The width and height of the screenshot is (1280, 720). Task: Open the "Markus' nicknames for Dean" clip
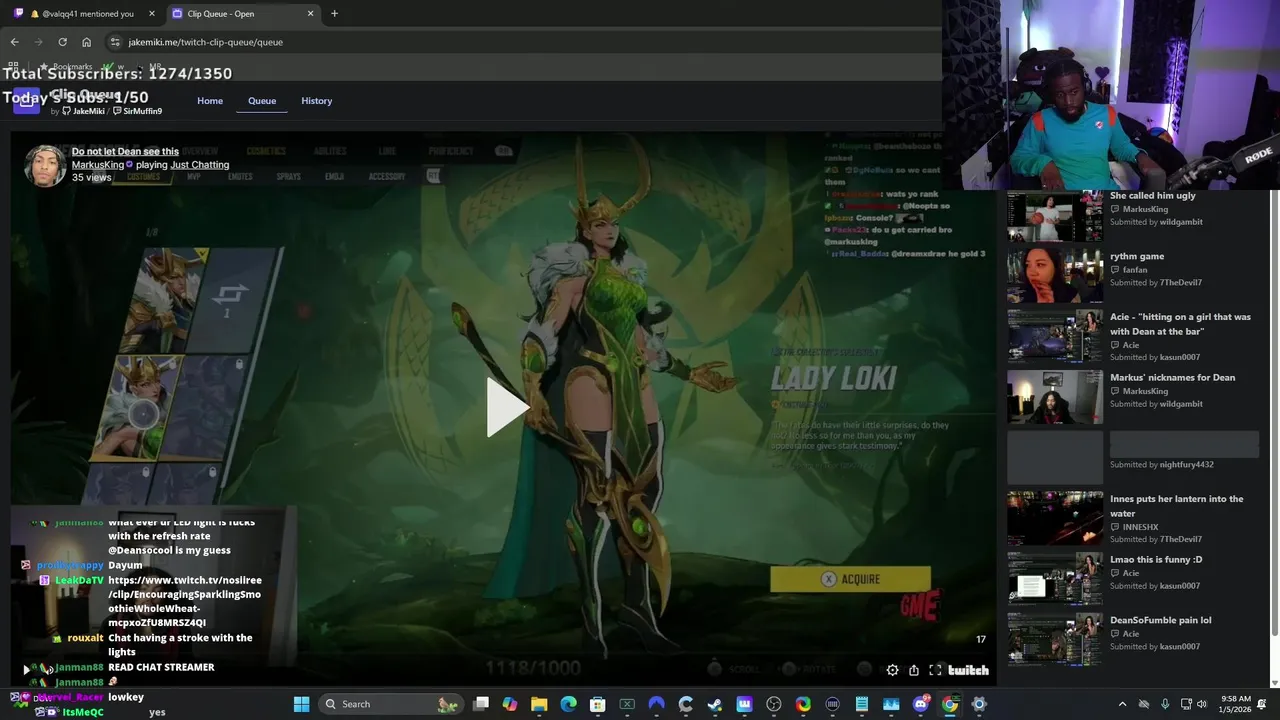pos(1172,378)
